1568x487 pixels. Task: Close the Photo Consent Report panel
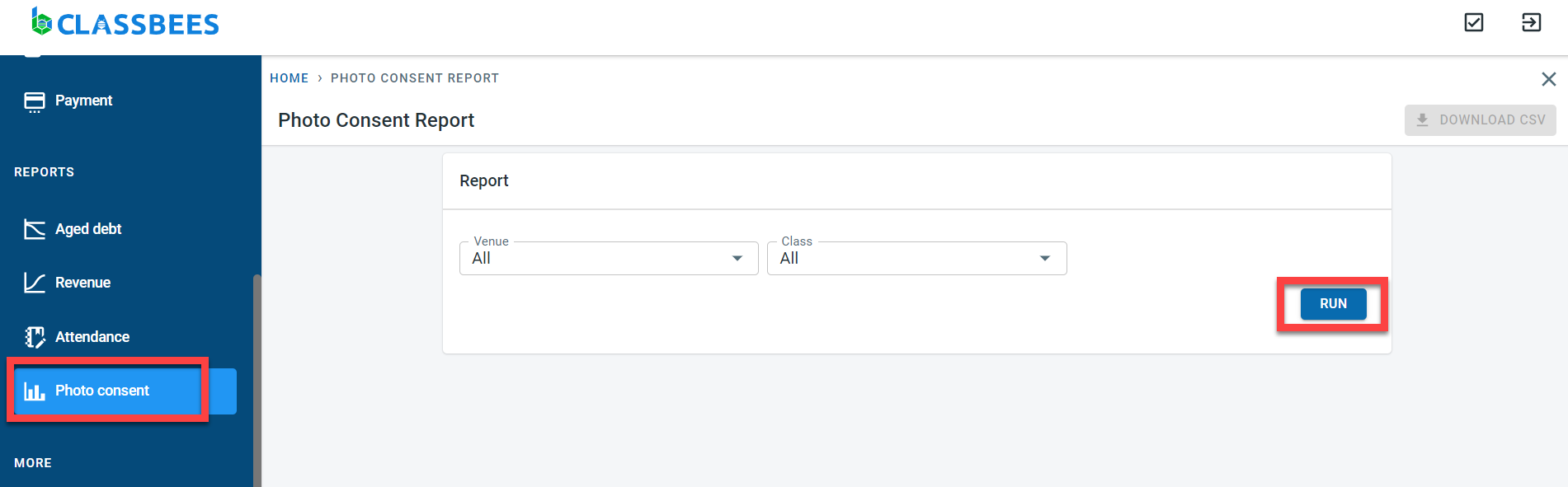1548,79
